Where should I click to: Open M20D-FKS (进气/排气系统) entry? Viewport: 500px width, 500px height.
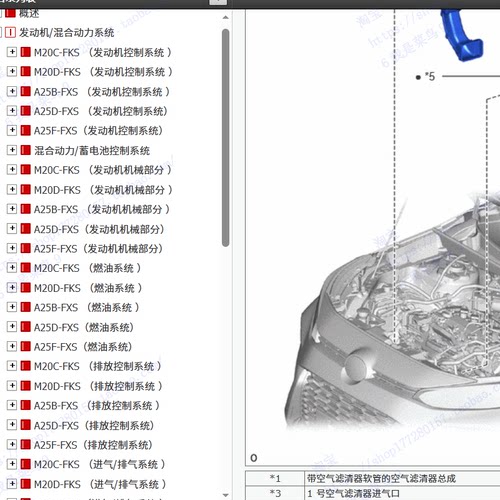[100, 484]
